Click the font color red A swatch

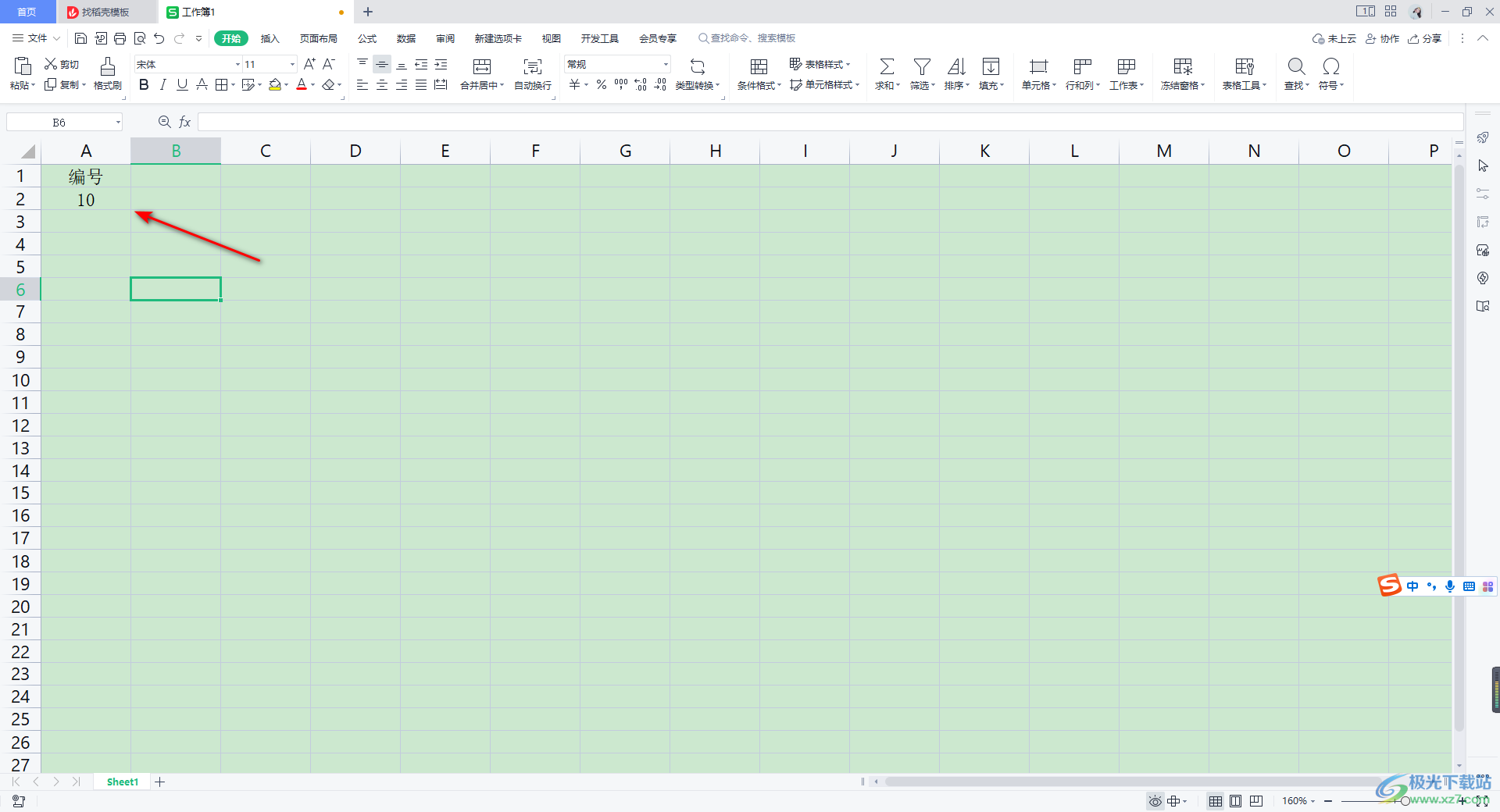tap(302, 84)
